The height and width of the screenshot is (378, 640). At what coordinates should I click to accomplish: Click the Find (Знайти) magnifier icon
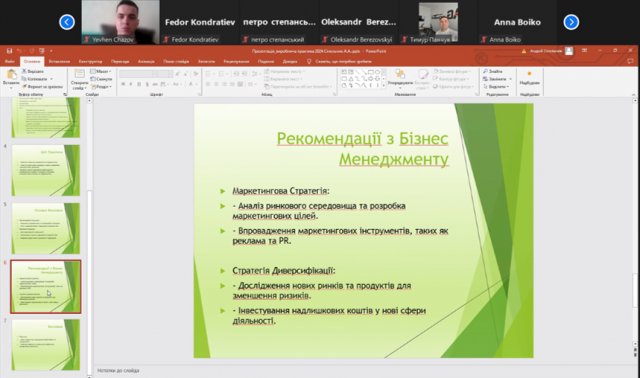point(485,71)
